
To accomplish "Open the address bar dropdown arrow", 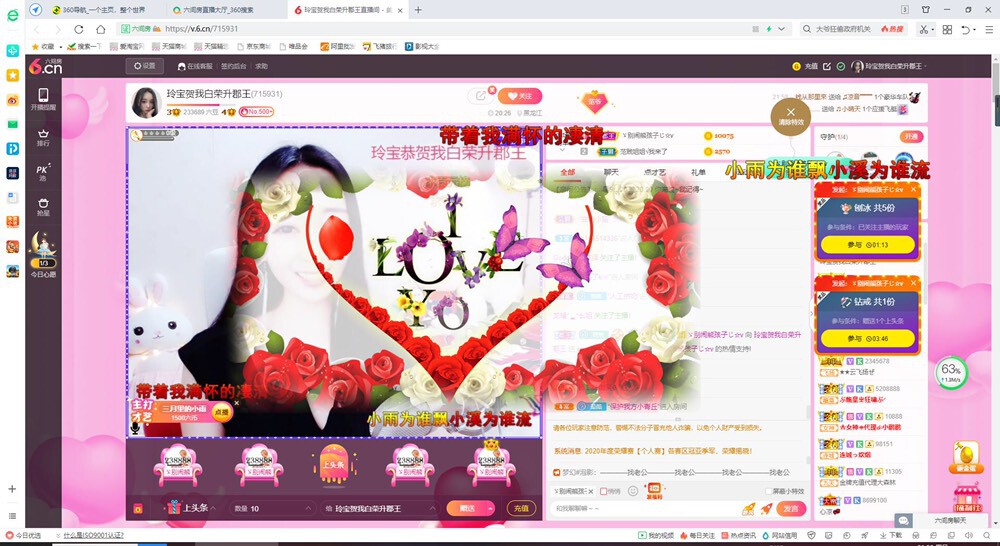I will (781, 29).
